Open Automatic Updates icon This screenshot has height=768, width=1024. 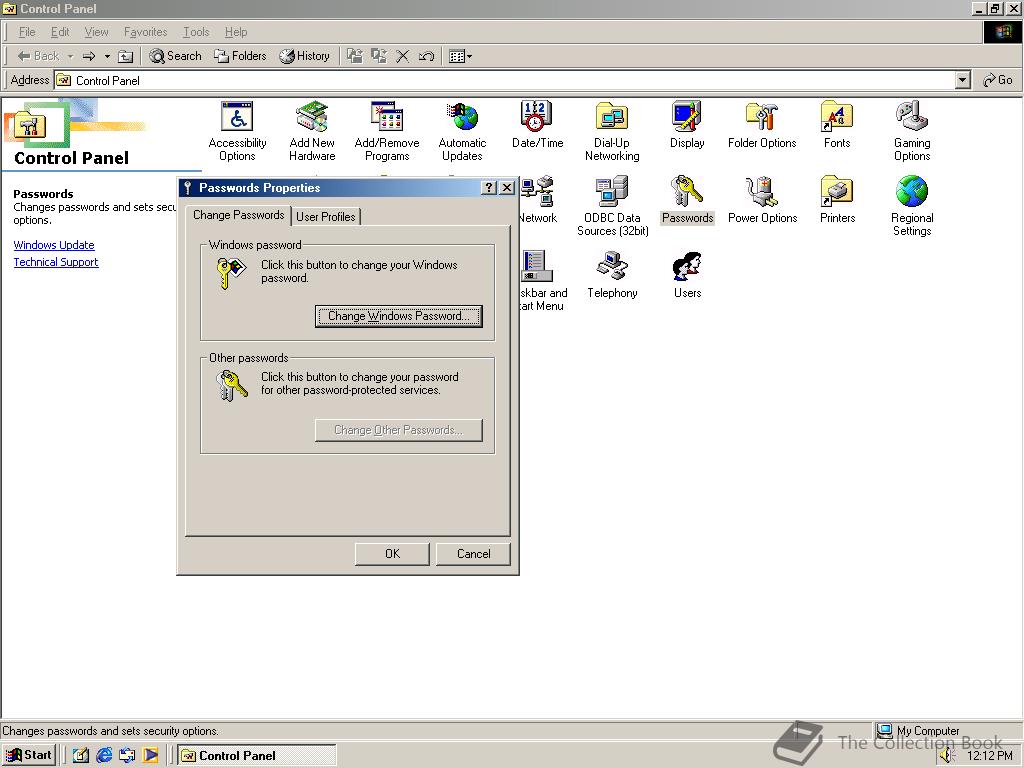point(462,131)
